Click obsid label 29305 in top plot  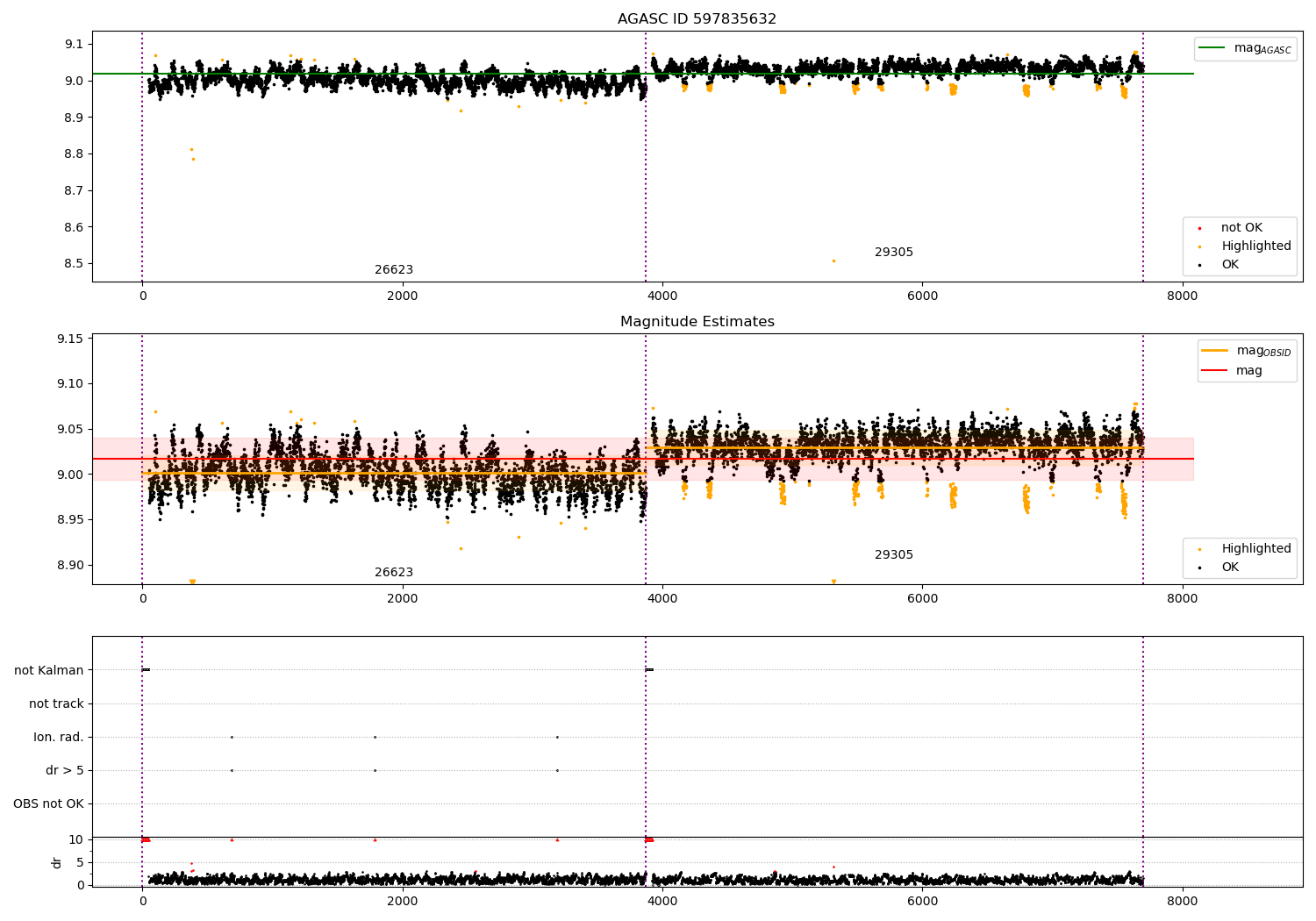[894, 253]
